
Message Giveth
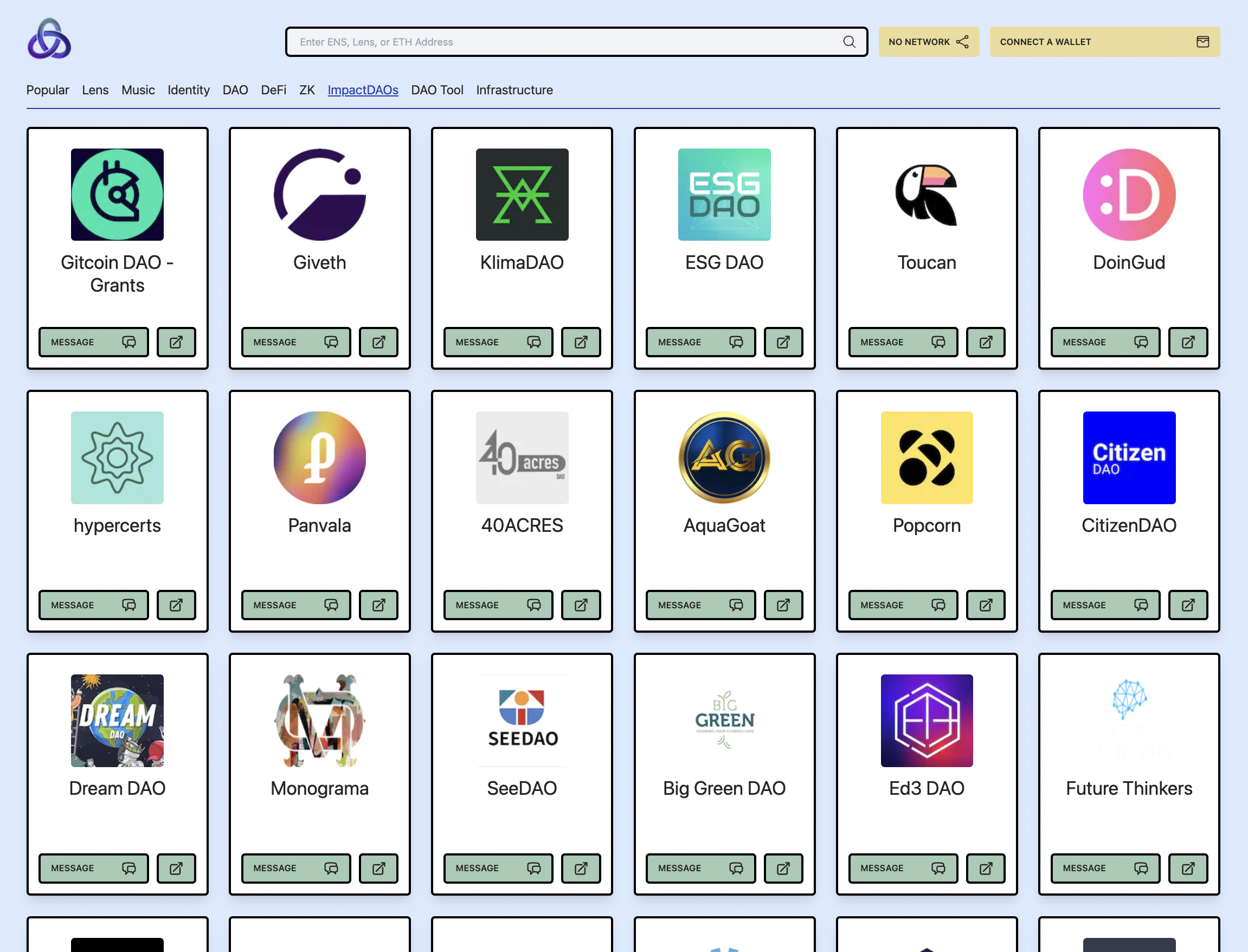tap(295, 342)
